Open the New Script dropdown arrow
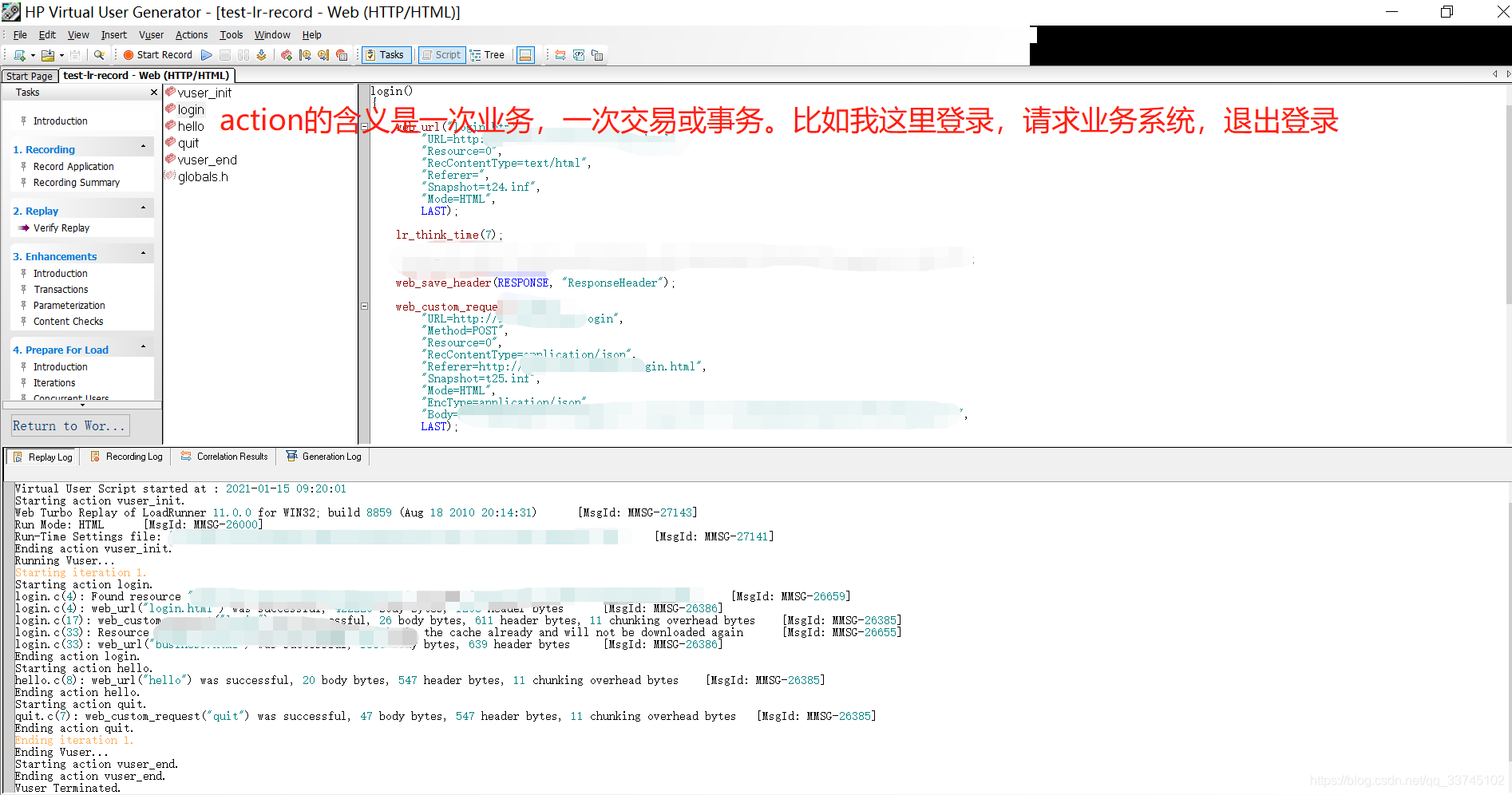 coord(33,55)
